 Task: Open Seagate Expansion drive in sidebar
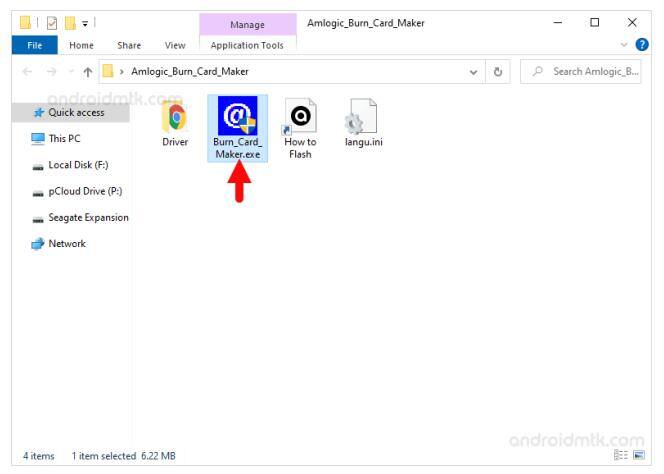(x=88, y=217)
